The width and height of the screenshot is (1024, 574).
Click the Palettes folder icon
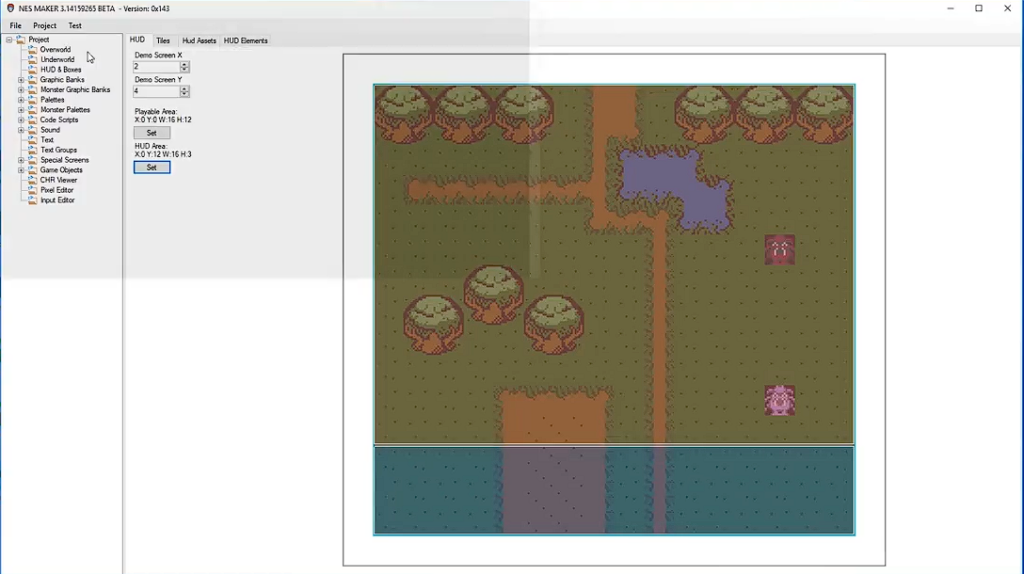tap(32, 100)
